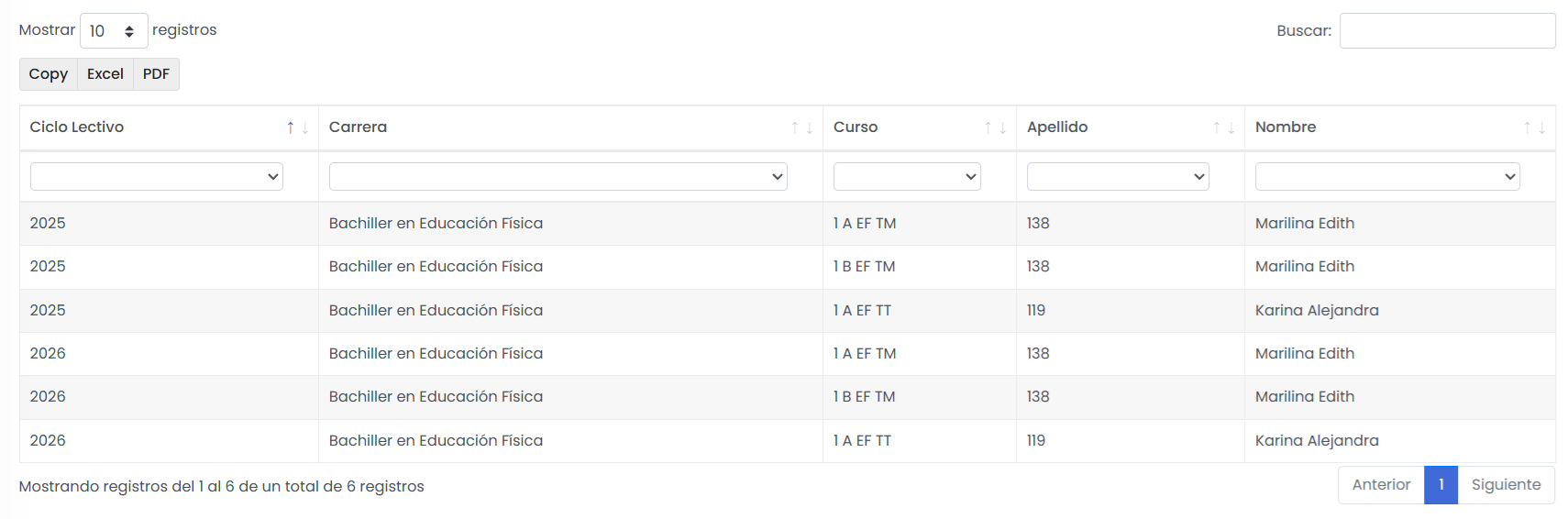Select 2025 in the 1 B EF TM row

[48, 267]
